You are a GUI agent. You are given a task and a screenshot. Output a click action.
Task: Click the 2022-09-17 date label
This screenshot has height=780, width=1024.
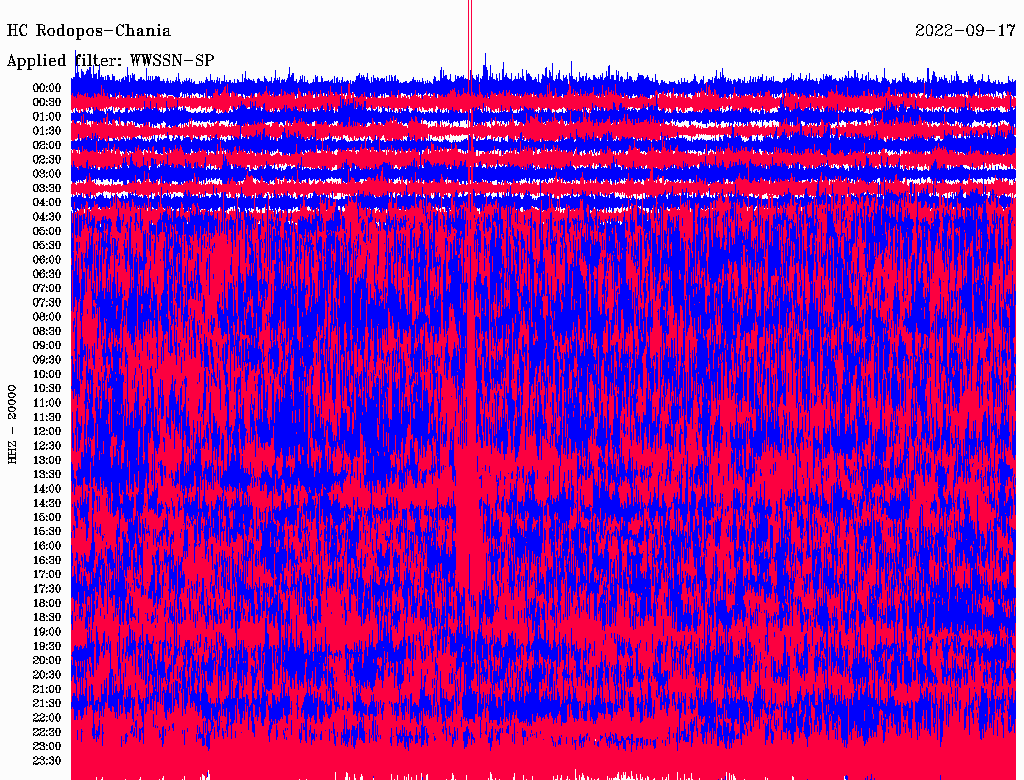[965, 31]
